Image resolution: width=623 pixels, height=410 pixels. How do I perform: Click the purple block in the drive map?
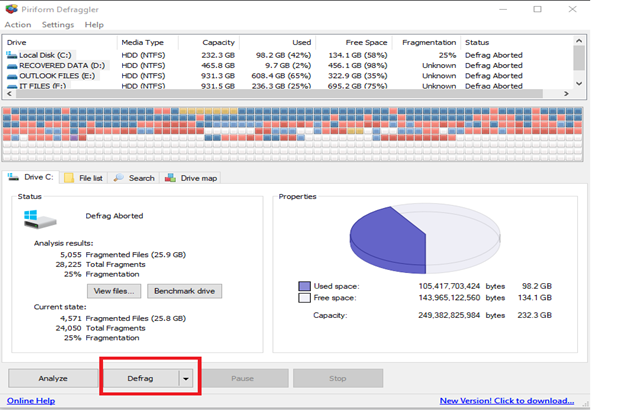(74, 137)
